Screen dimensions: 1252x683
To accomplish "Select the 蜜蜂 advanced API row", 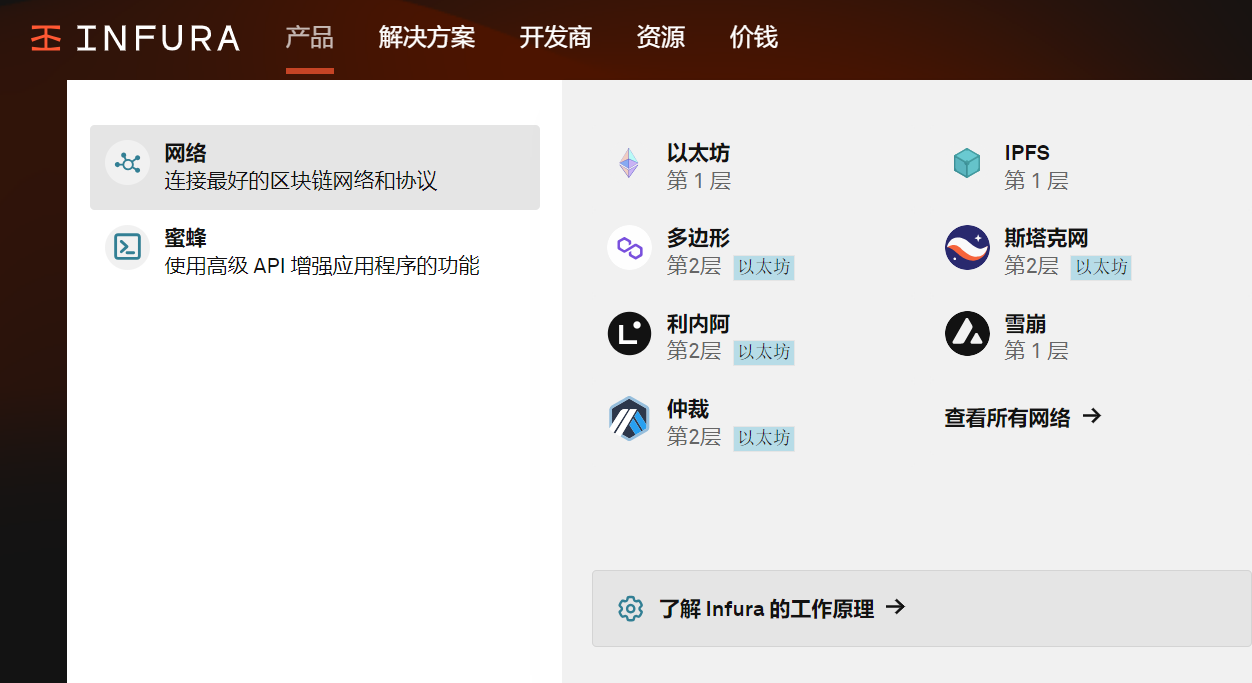I will click(x=315, y=252).
